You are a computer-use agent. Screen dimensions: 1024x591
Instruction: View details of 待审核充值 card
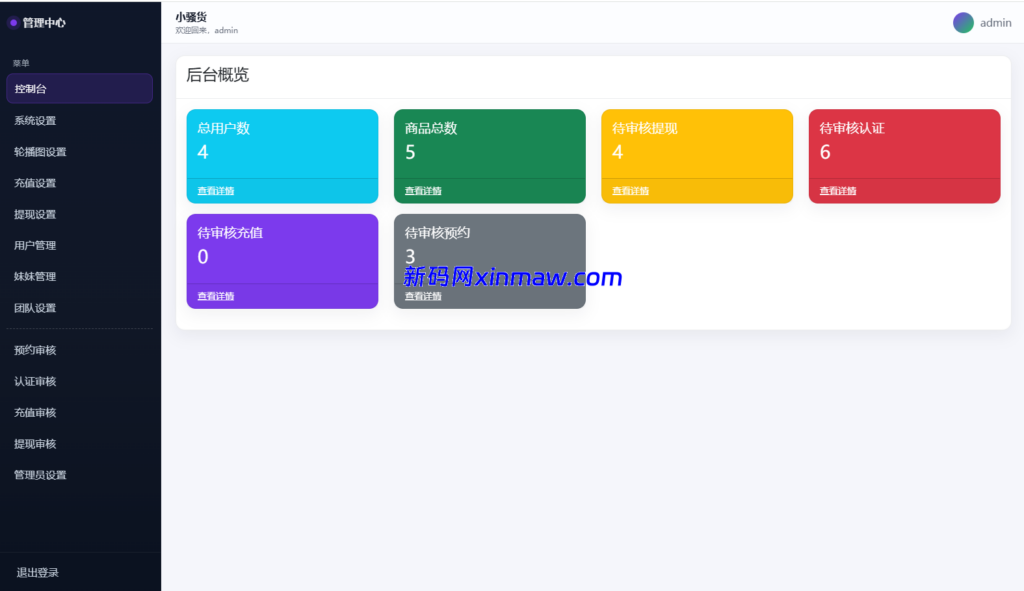[216, 296]
